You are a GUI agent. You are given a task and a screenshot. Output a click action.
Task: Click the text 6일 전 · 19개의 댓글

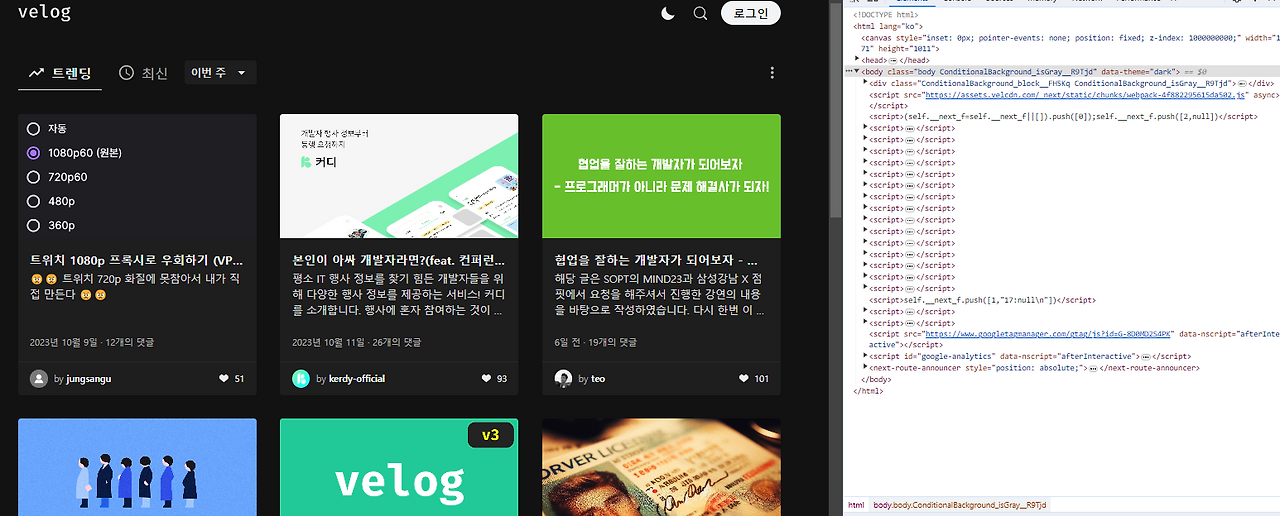click(x=595, y=342)
